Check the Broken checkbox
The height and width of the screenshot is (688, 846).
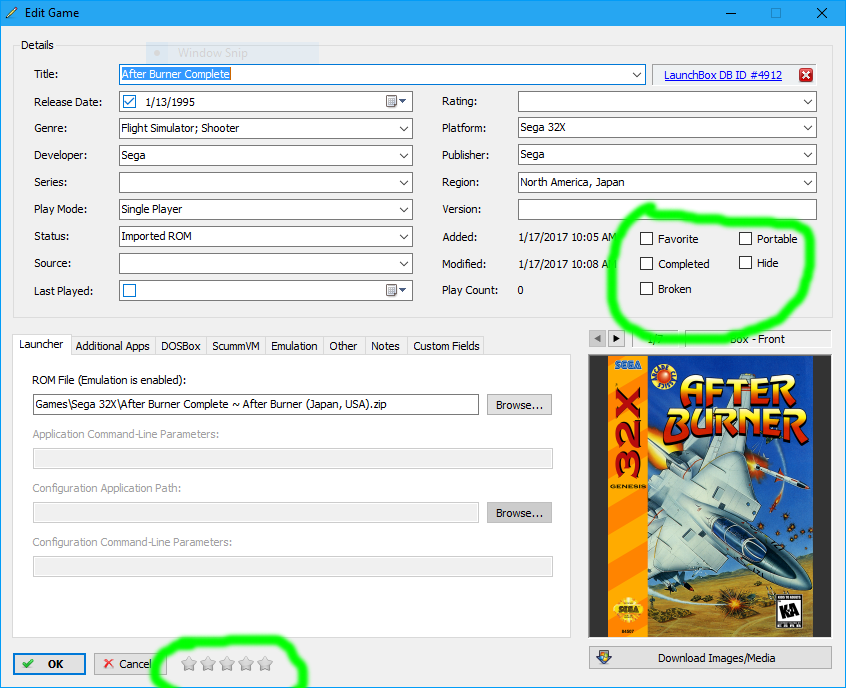click(x=646, y=289)
